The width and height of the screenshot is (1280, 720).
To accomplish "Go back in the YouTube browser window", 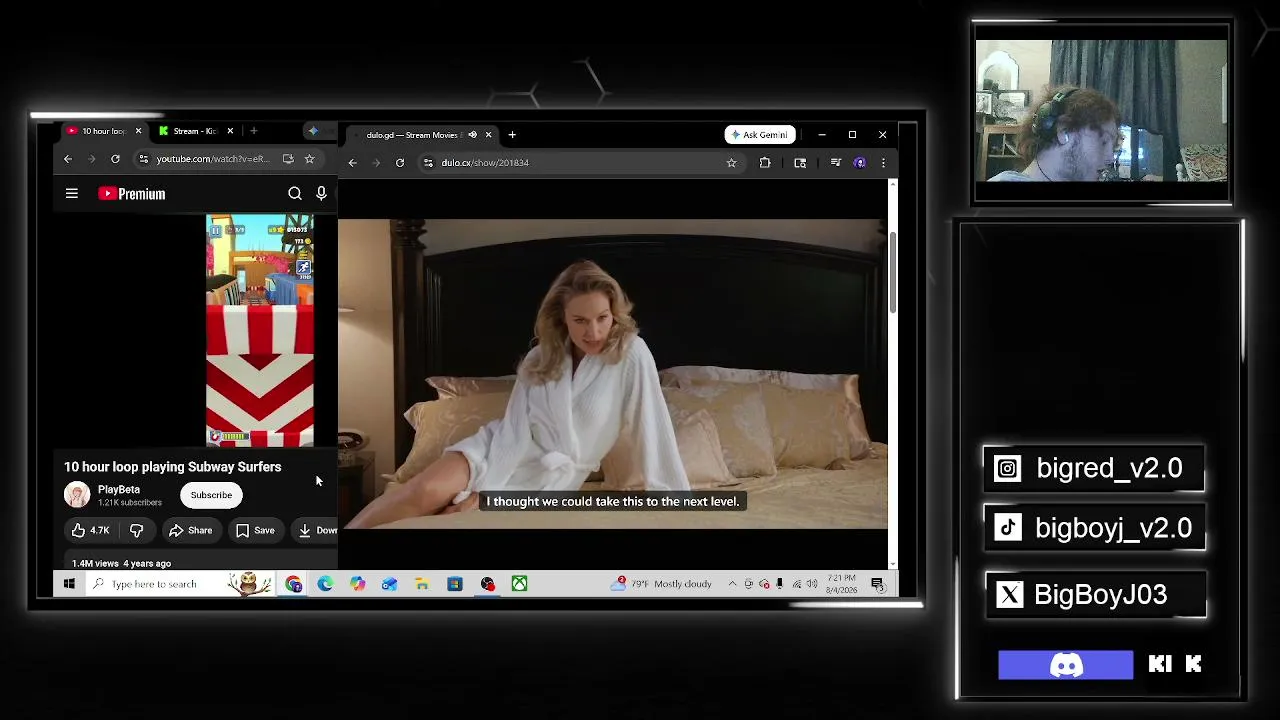I will pos(68,159).
